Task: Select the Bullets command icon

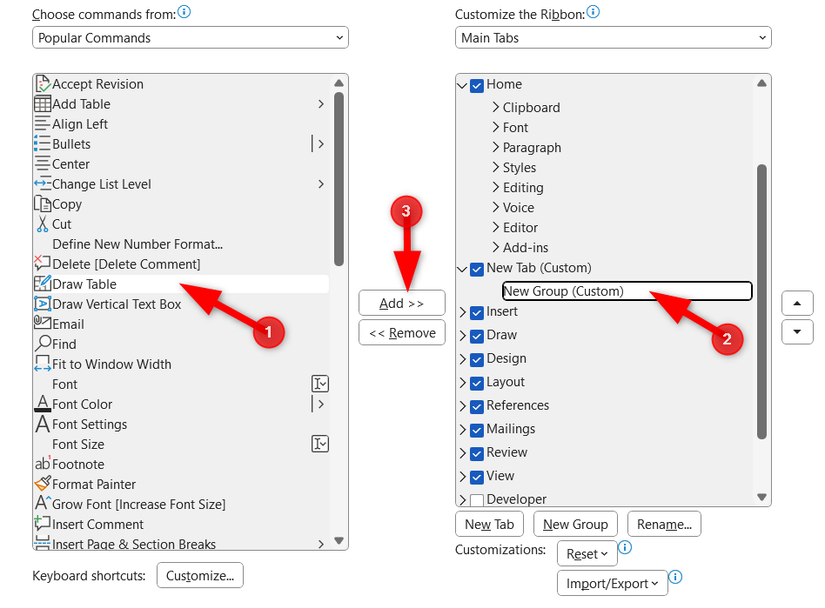Action: (x=42, y=143)
